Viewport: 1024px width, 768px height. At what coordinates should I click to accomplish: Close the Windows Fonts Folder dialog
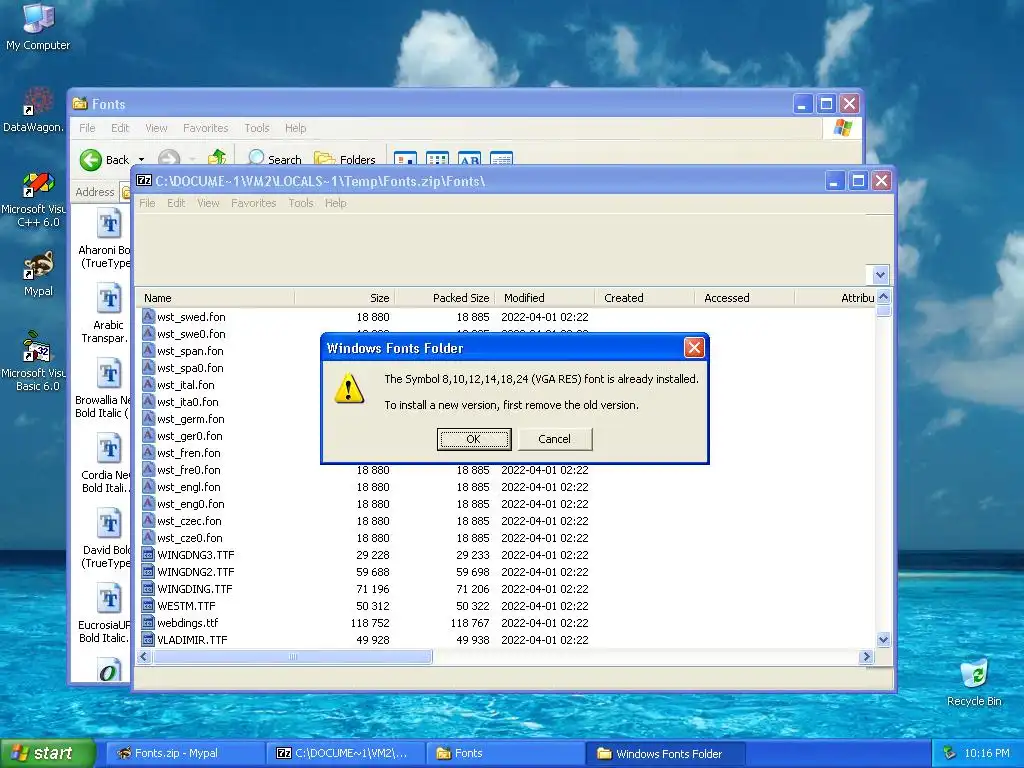pos(694,348)
